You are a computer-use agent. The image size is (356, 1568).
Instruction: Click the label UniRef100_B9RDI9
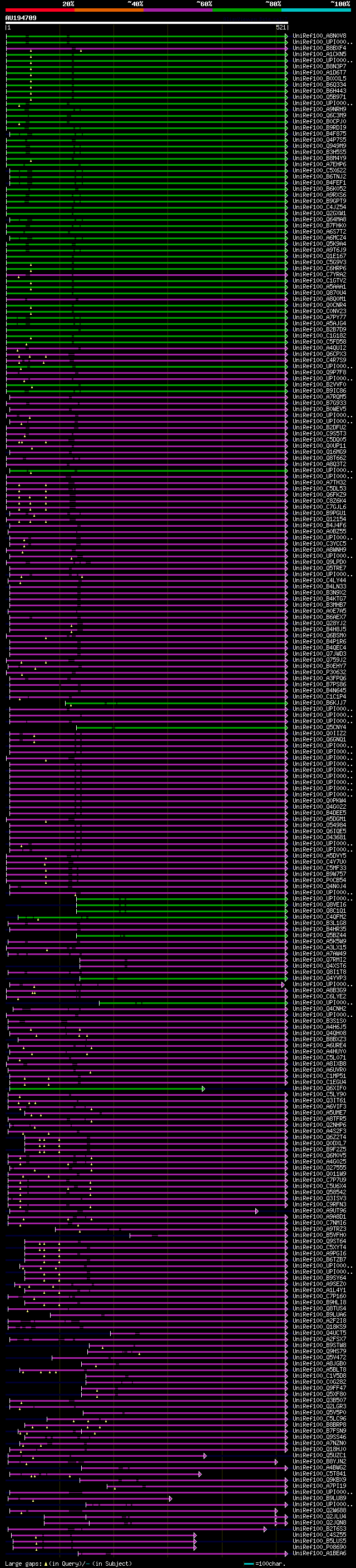coord(319,127)
